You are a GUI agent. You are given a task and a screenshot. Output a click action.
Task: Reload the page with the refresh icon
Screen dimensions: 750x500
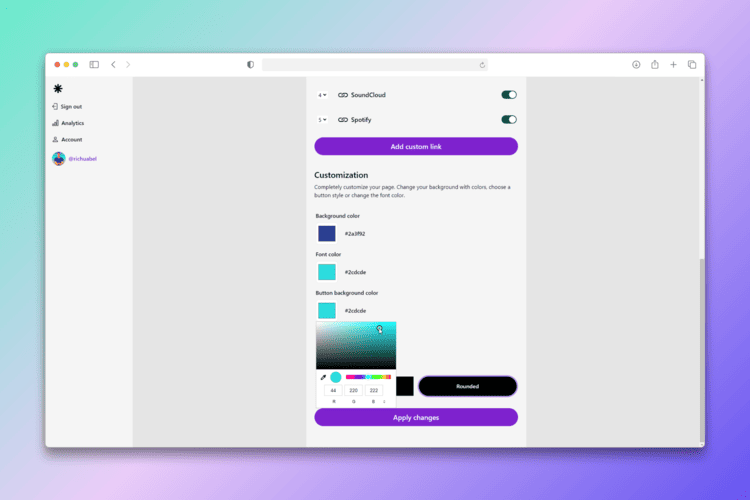click(x=482, y=65)
